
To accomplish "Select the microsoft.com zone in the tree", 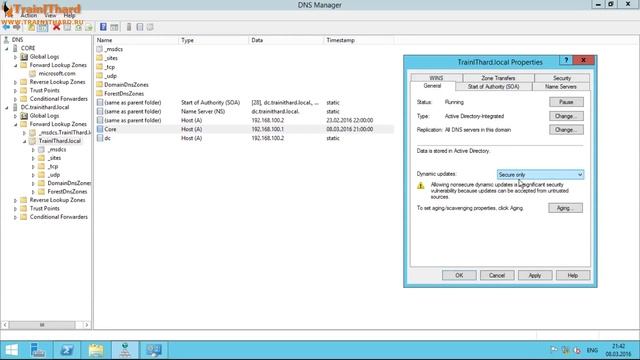I will coord(57,73).
